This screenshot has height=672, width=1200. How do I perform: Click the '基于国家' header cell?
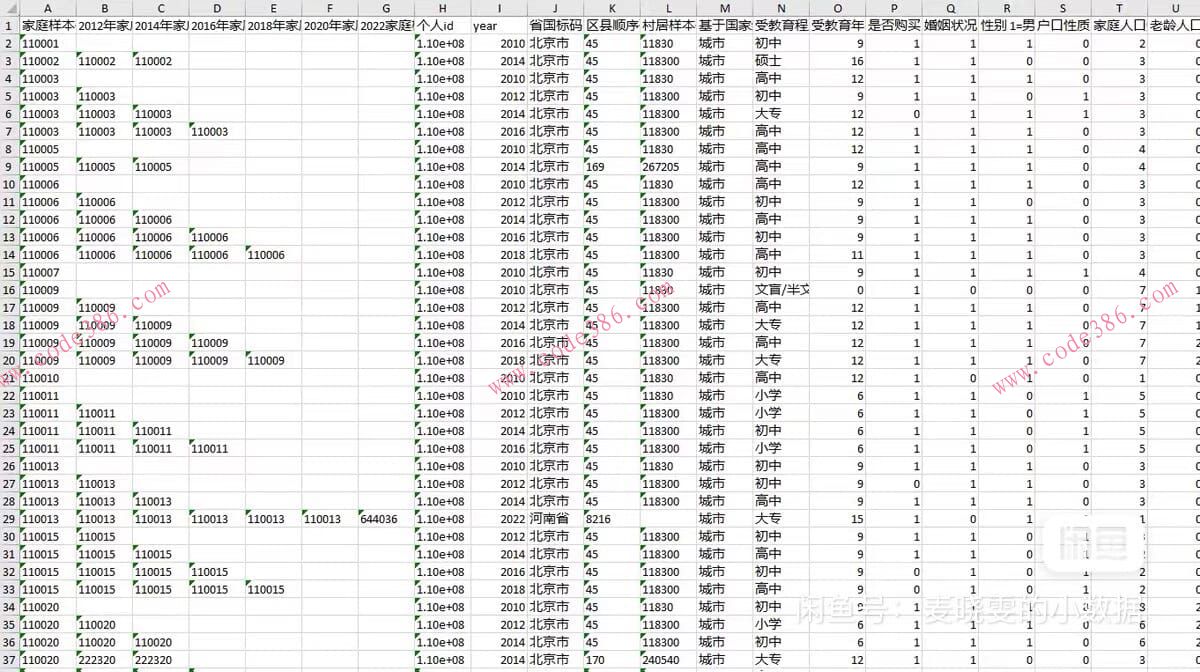pyautogui.click(x=724, y=25)
